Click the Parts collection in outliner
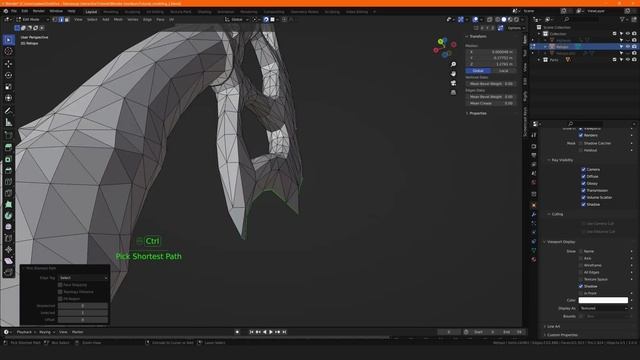This screenshot has height=360, width=640. point(553,60)
